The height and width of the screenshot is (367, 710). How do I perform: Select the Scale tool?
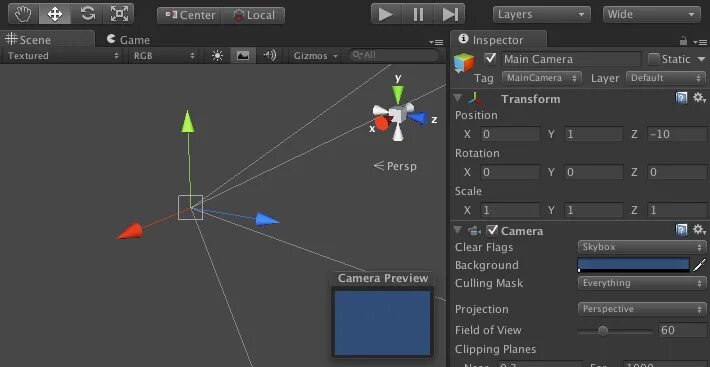[119, 14]
